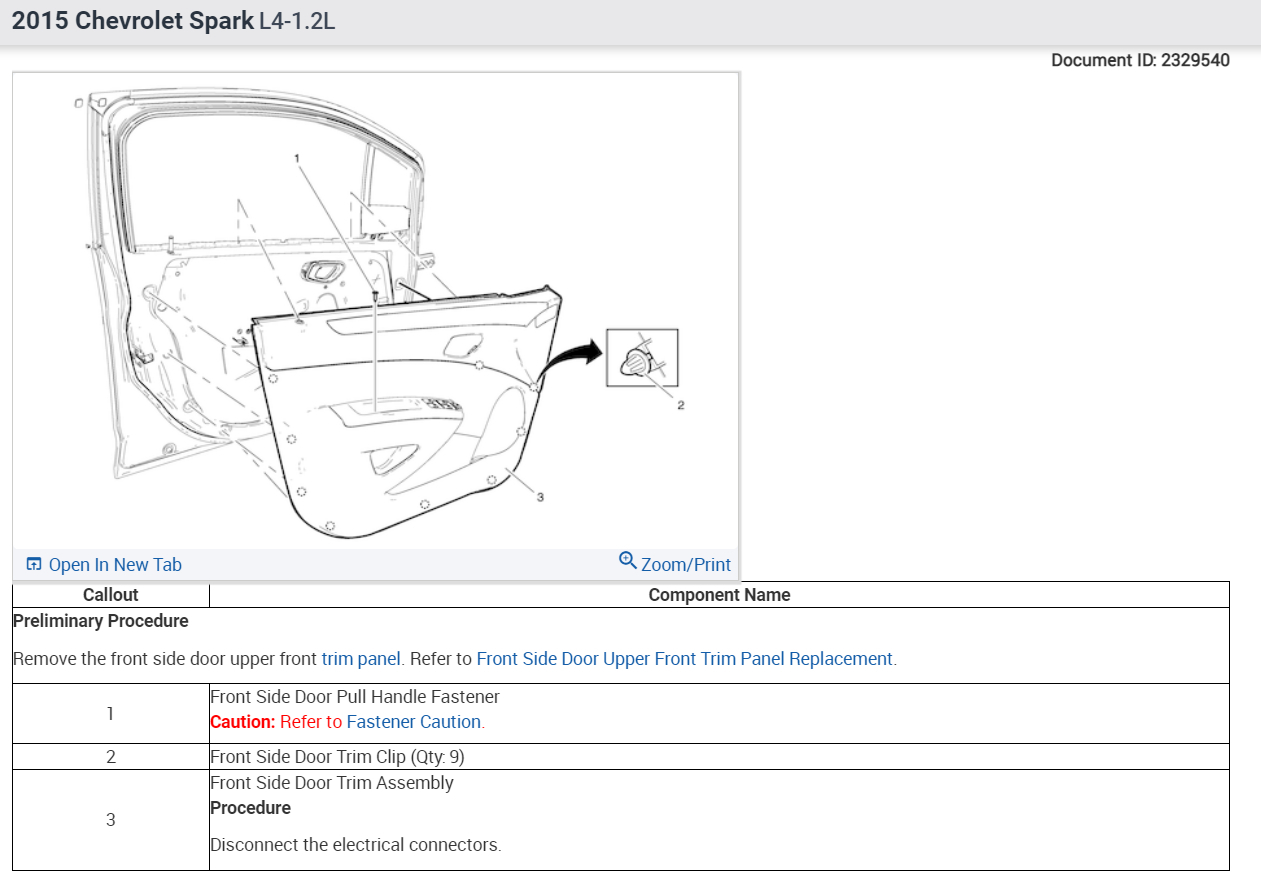This screenshot has width=1261, height=893.
Task: Click 'Front Side Door Trim Clip (Qty: 9)' text
Action: (x=337, y=757)
